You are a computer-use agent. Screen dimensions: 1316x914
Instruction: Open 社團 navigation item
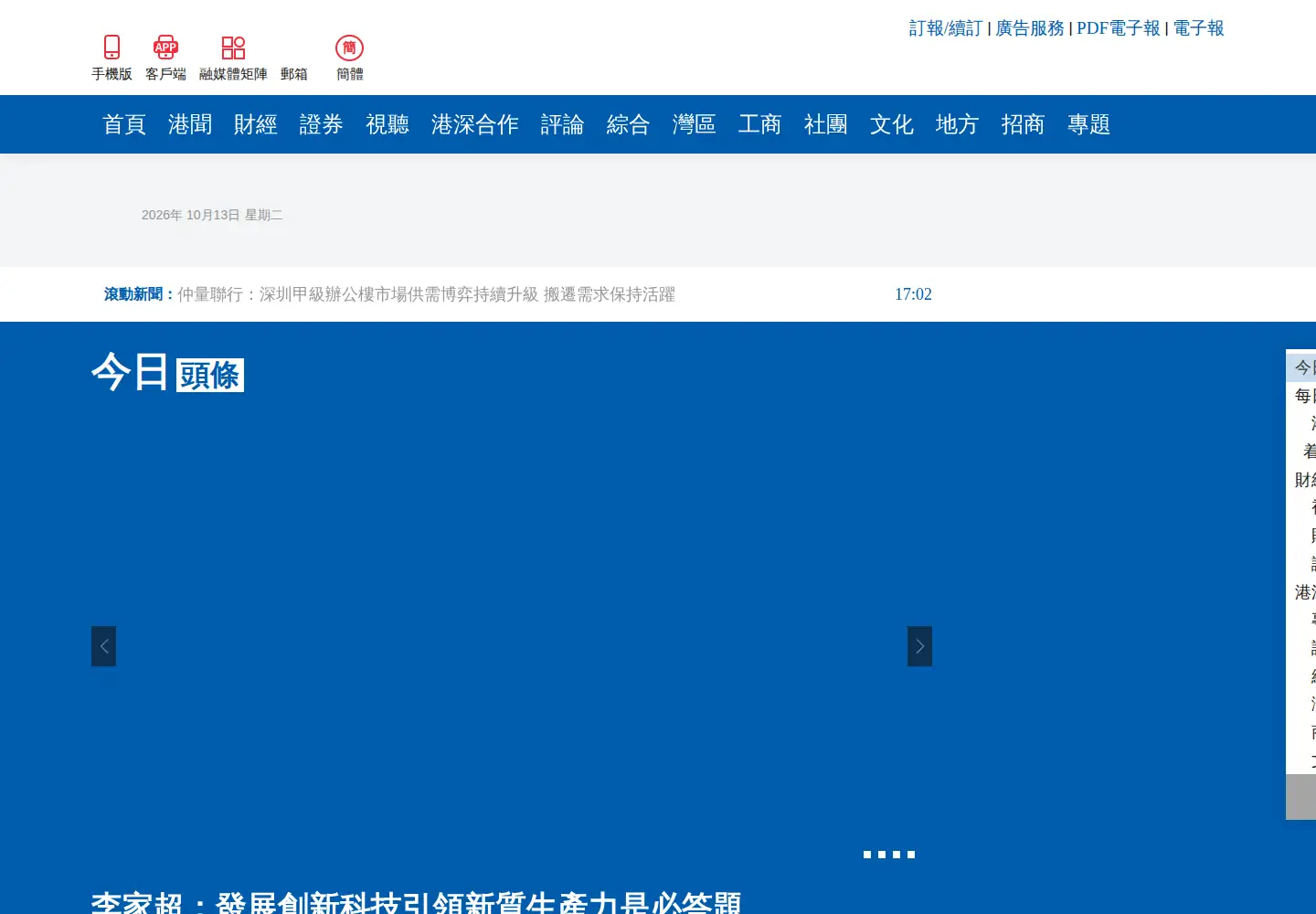click(826, 124)
